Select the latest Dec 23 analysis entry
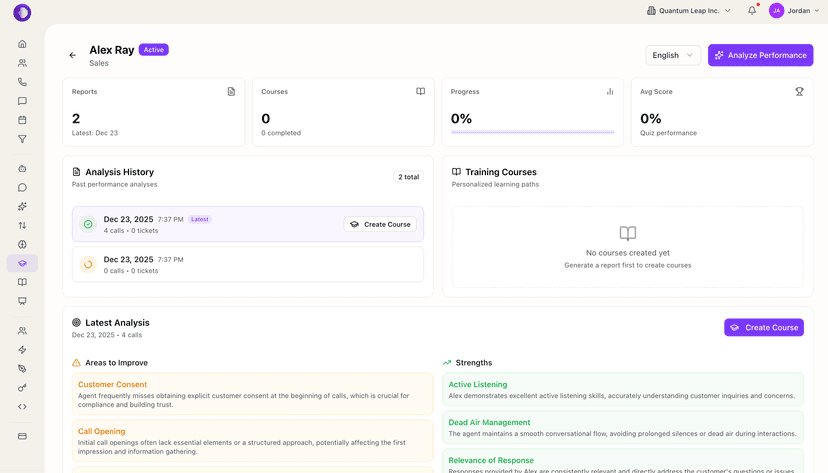This screenshot has width=828, height=473. 200,224
